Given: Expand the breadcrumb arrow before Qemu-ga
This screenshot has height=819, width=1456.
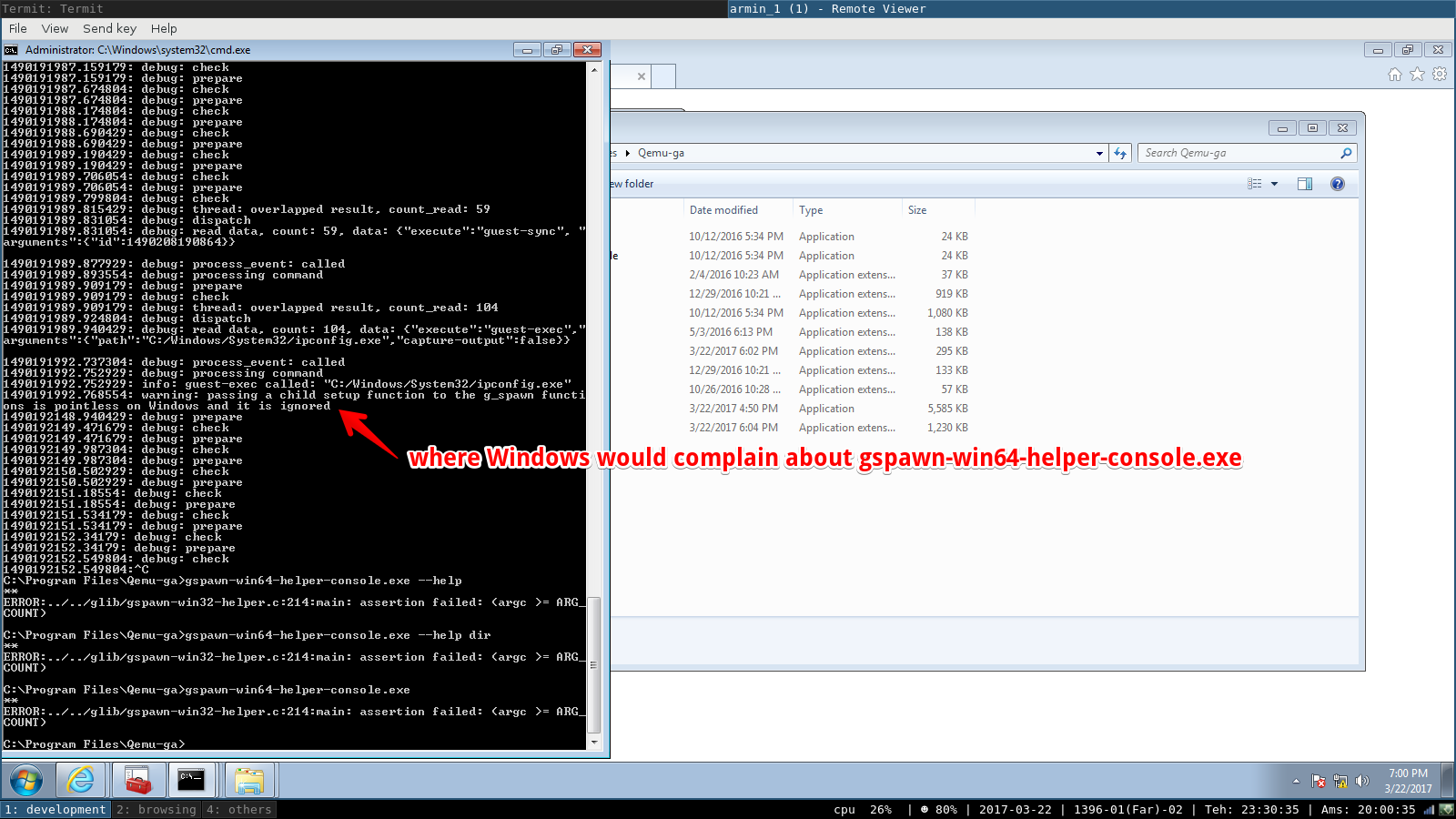Looking at the screenshot, I should click(x=627, y=153).
